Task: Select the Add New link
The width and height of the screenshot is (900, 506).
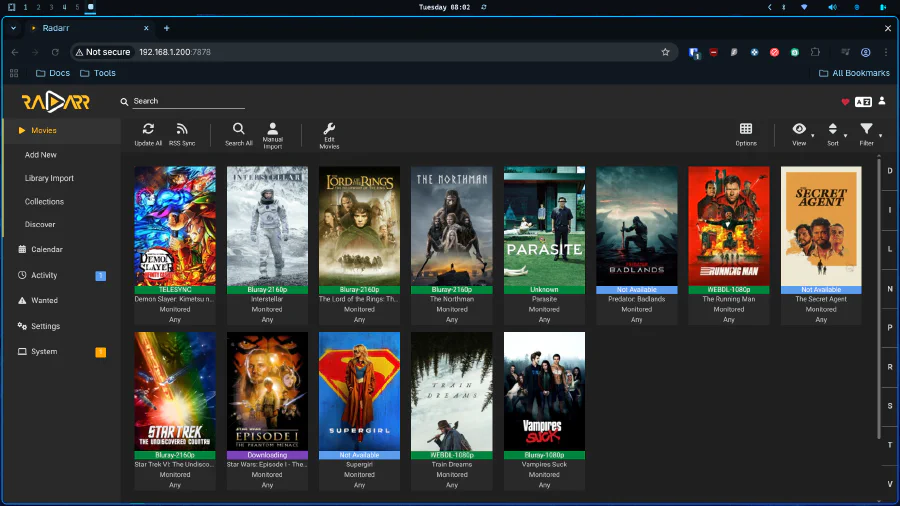Action: coord(41,155)
